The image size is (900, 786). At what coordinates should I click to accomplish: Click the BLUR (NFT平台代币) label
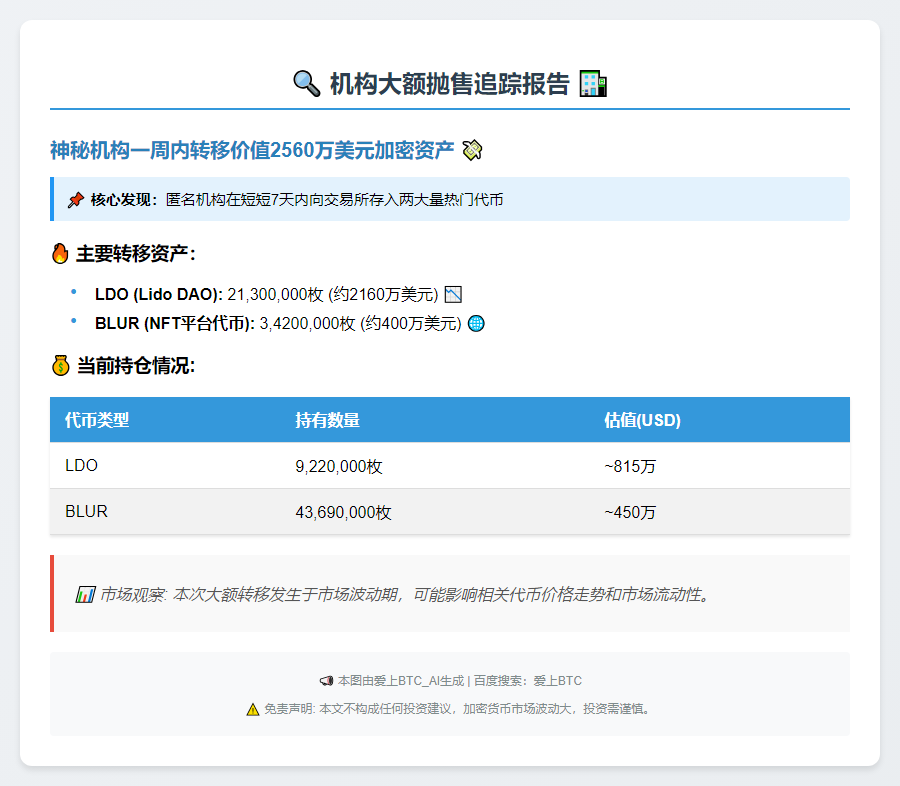tap(174, 323)
